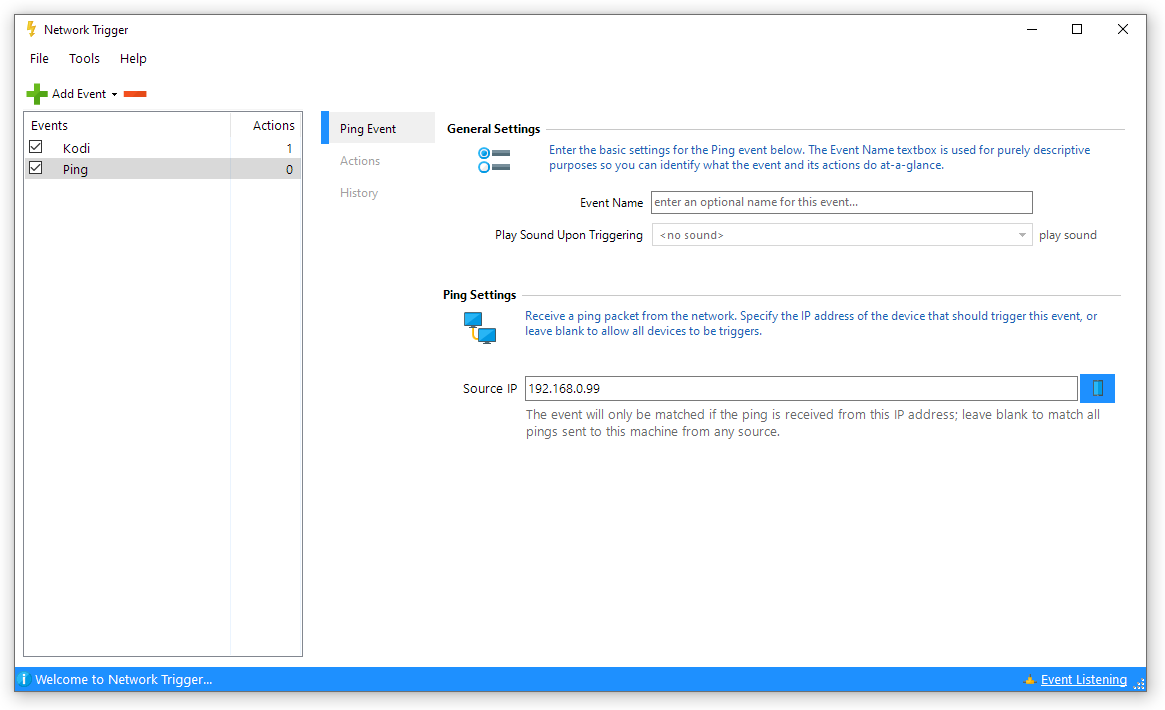Uncheck the Kodi event checkbox
The image size is (1165, 710).
36,147
